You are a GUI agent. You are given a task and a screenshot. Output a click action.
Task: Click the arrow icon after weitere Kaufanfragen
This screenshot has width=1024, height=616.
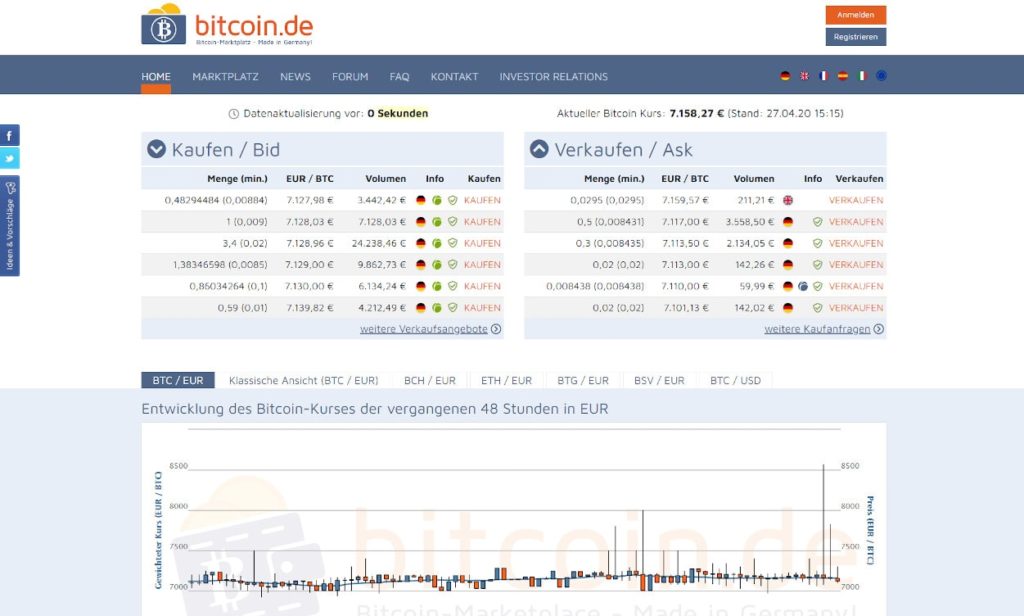tap(879, 329)
